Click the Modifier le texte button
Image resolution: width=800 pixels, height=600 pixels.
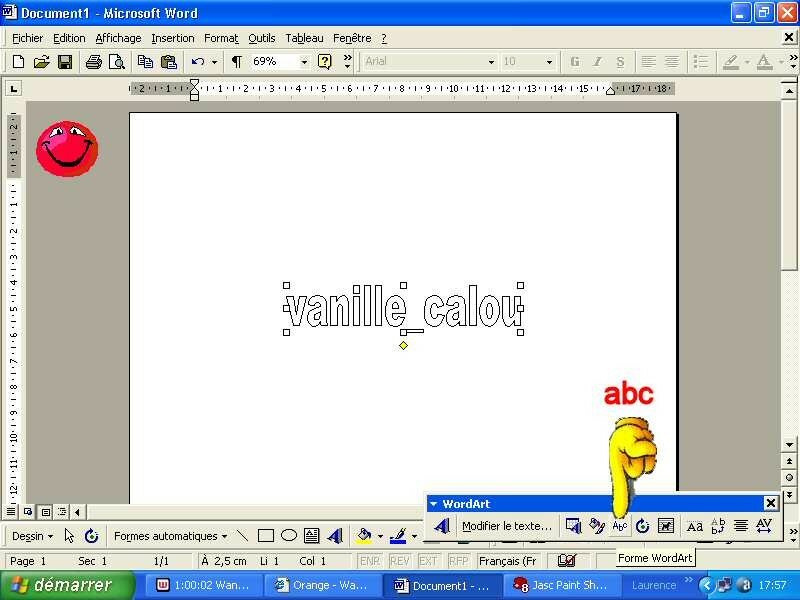(x=506, y=526)
